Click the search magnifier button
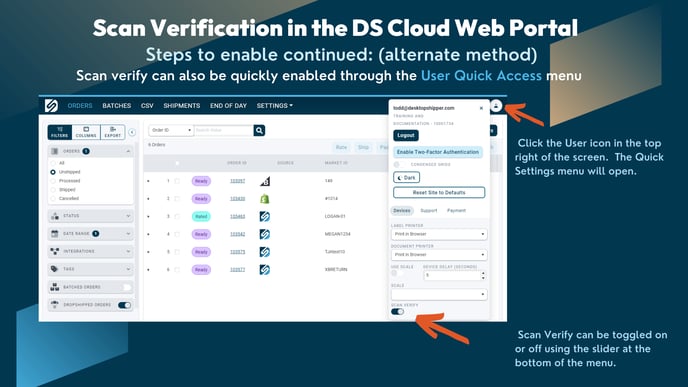Image resolution: width=688 pixels, height=387 pixels. [259, 130]
